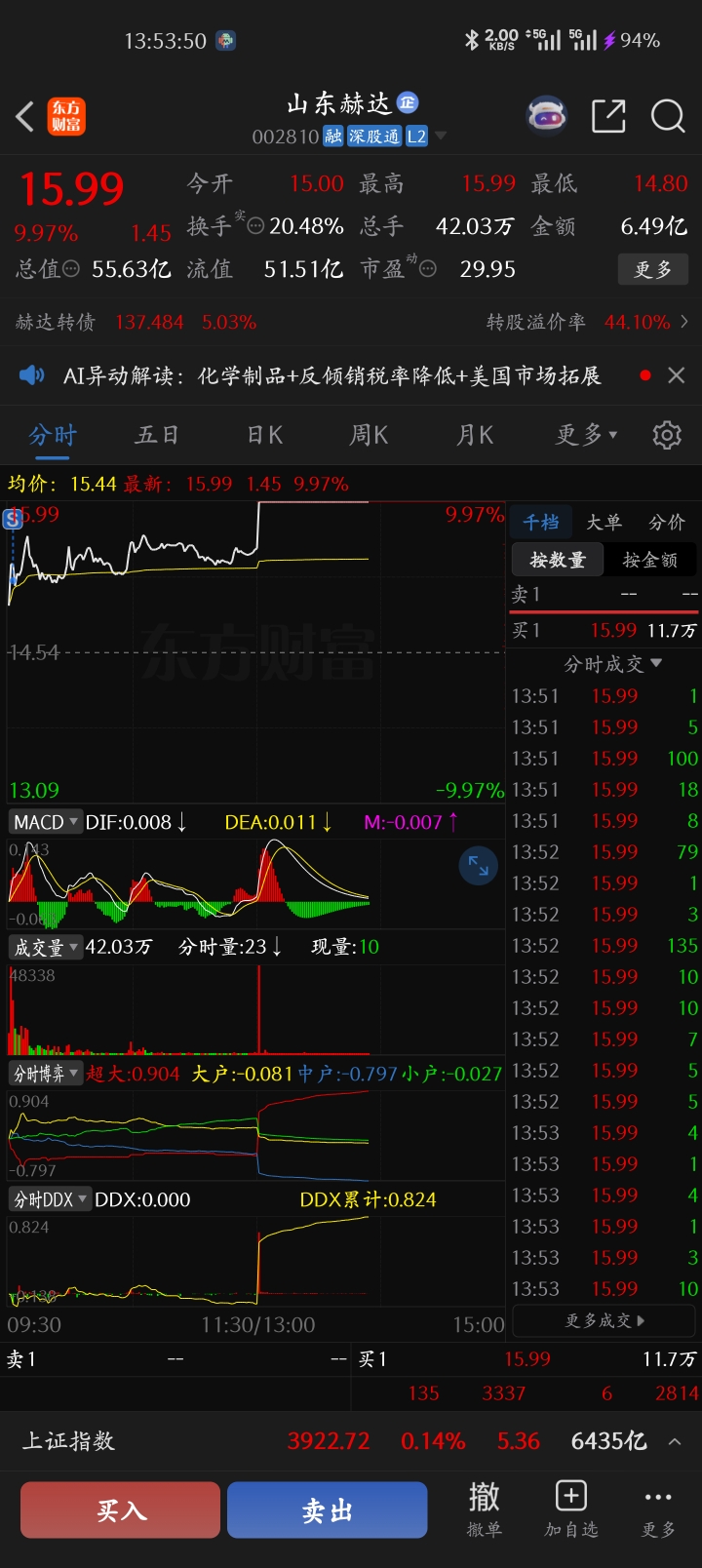
Task: Tap the 金额 6.49亿 value
Action: pos(653,226)
